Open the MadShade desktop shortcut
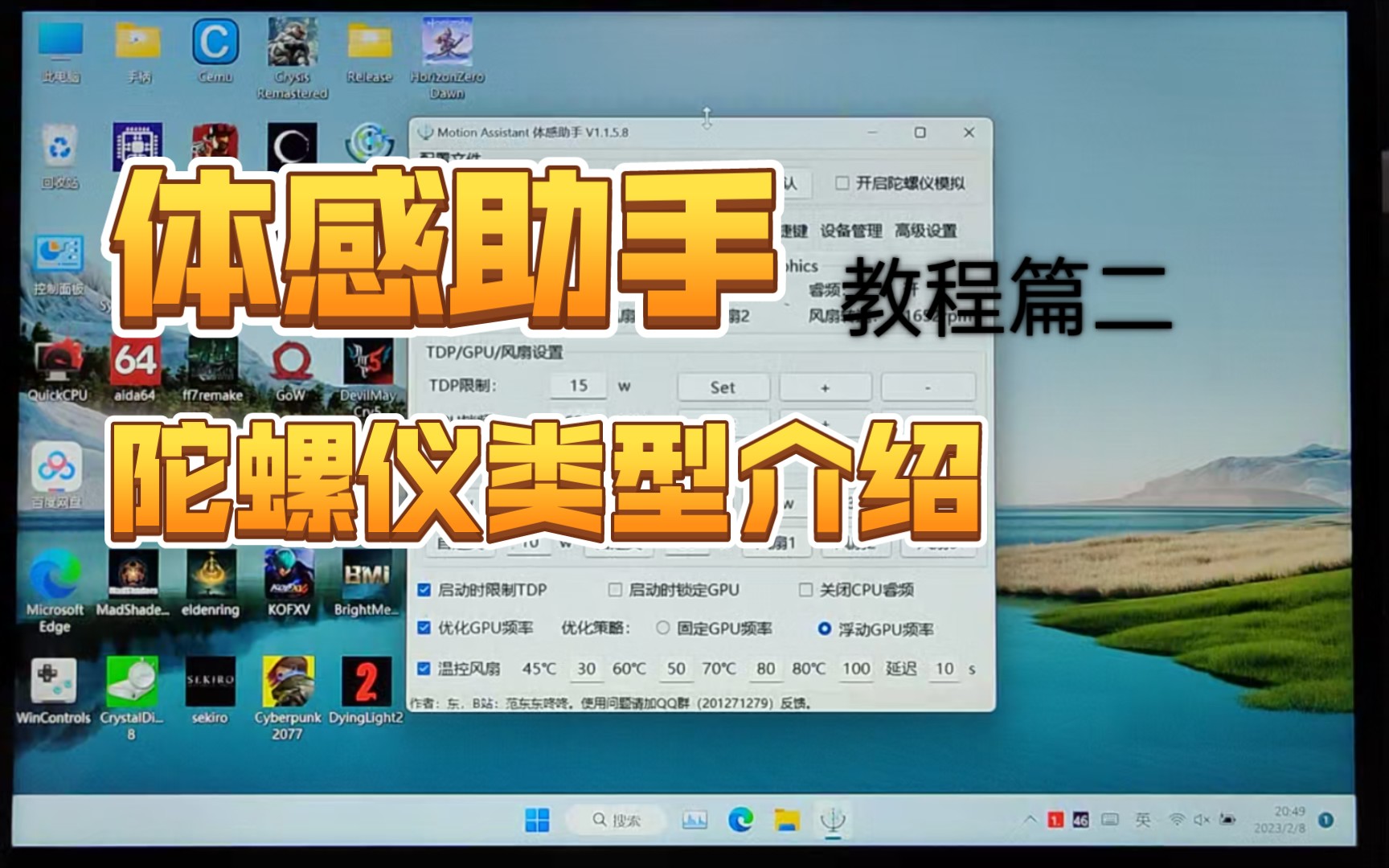1389x868 pixels. tap(133, 583)
